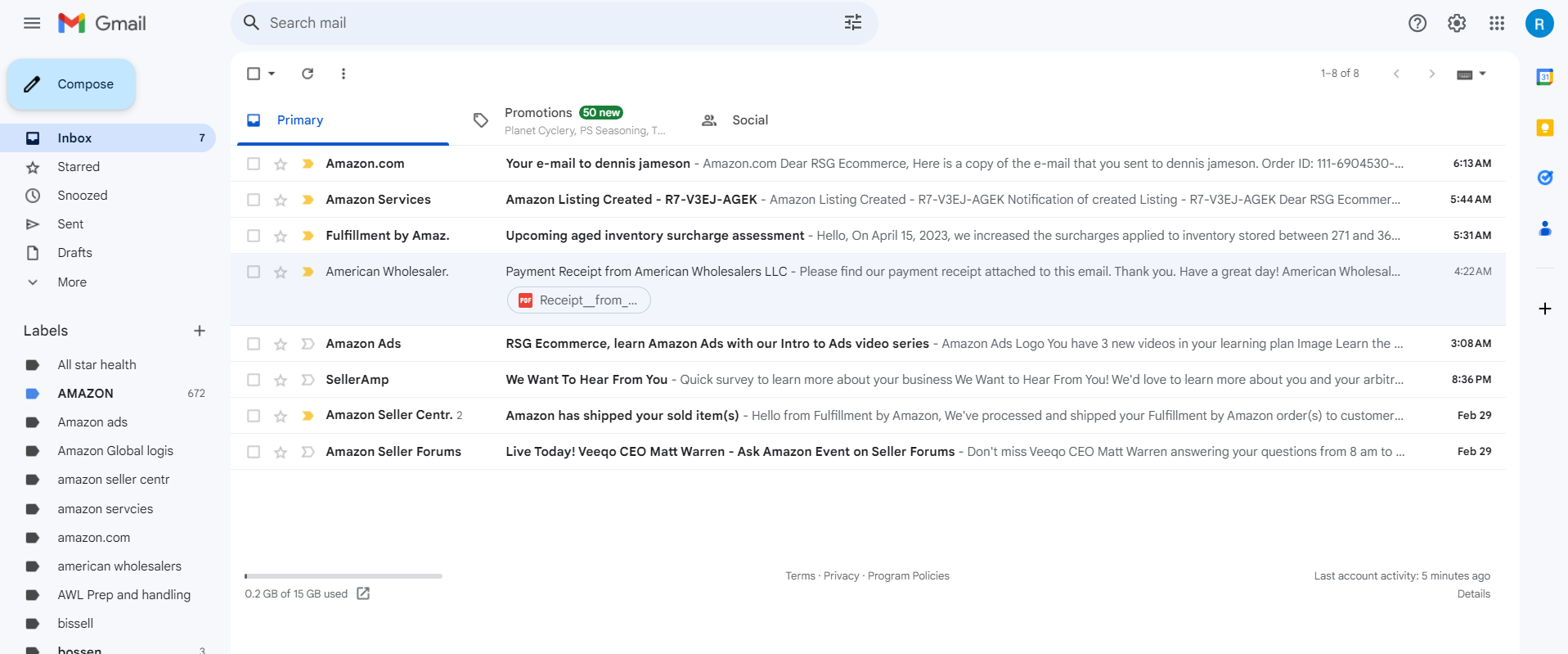Star the SellerAmp email

click(x=281, y=380)
